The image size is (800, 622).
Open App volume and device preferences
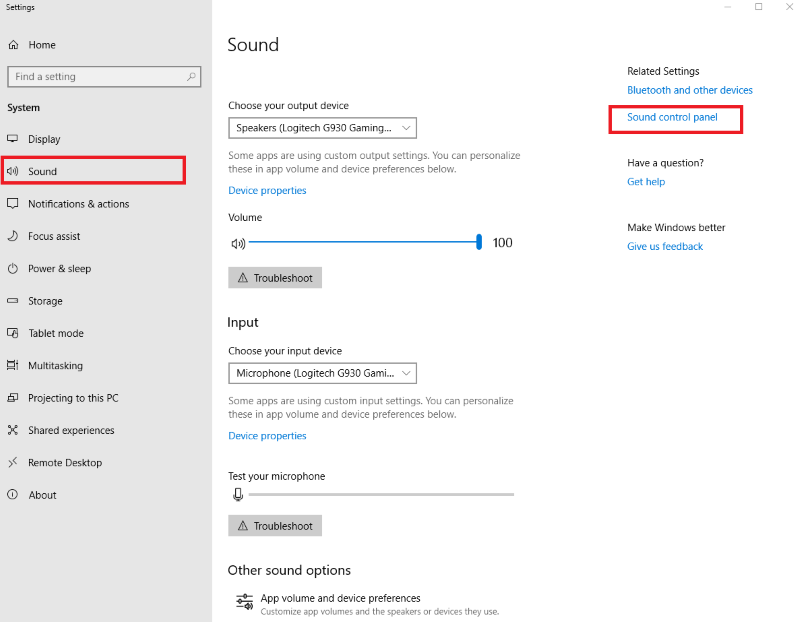click(367, 604)
